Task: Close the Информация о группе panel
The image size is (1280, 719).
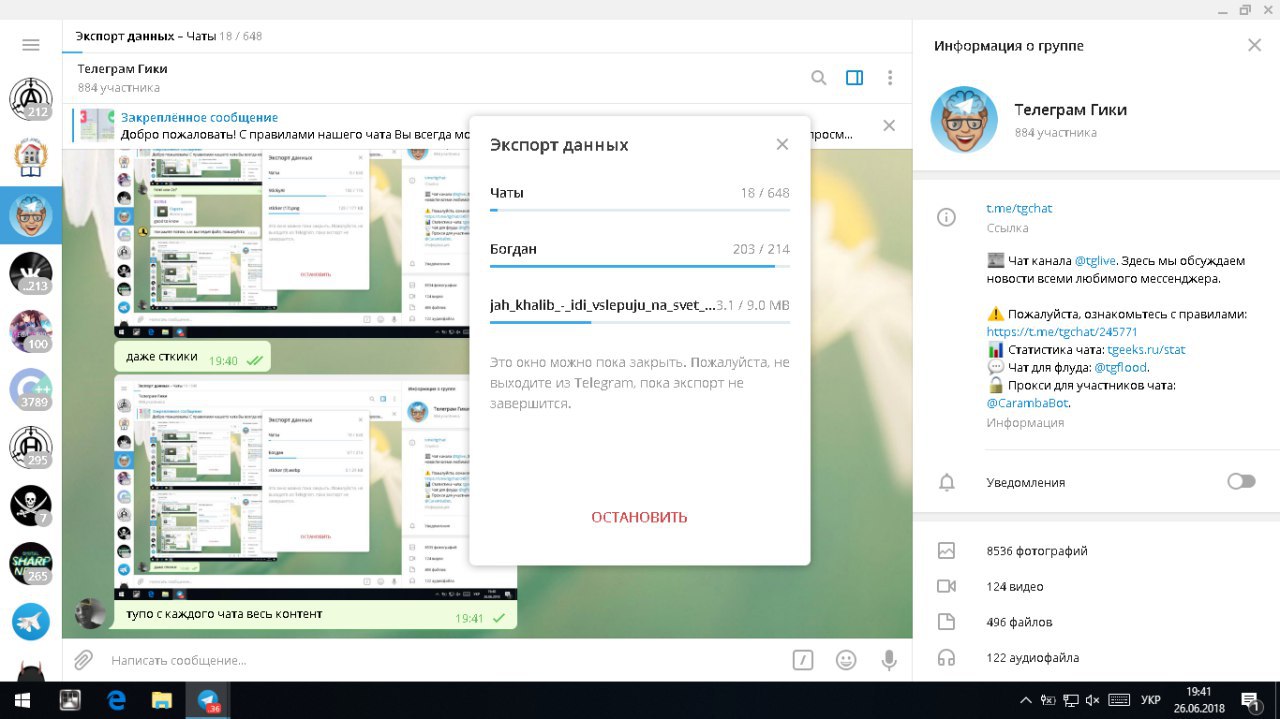Action: [1254, 45]
